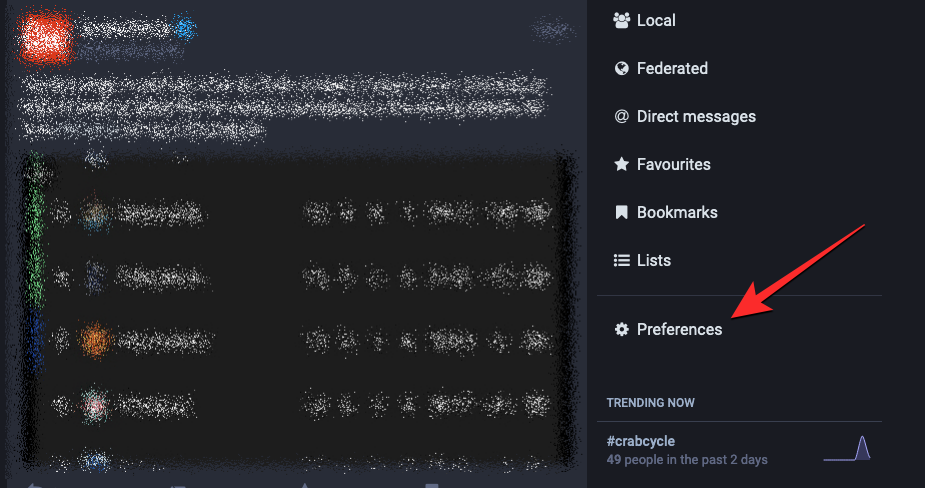Open the Lists page
The height and width of the screenshot is (488, 925).
pyautogui.click(x=654, y=260)
